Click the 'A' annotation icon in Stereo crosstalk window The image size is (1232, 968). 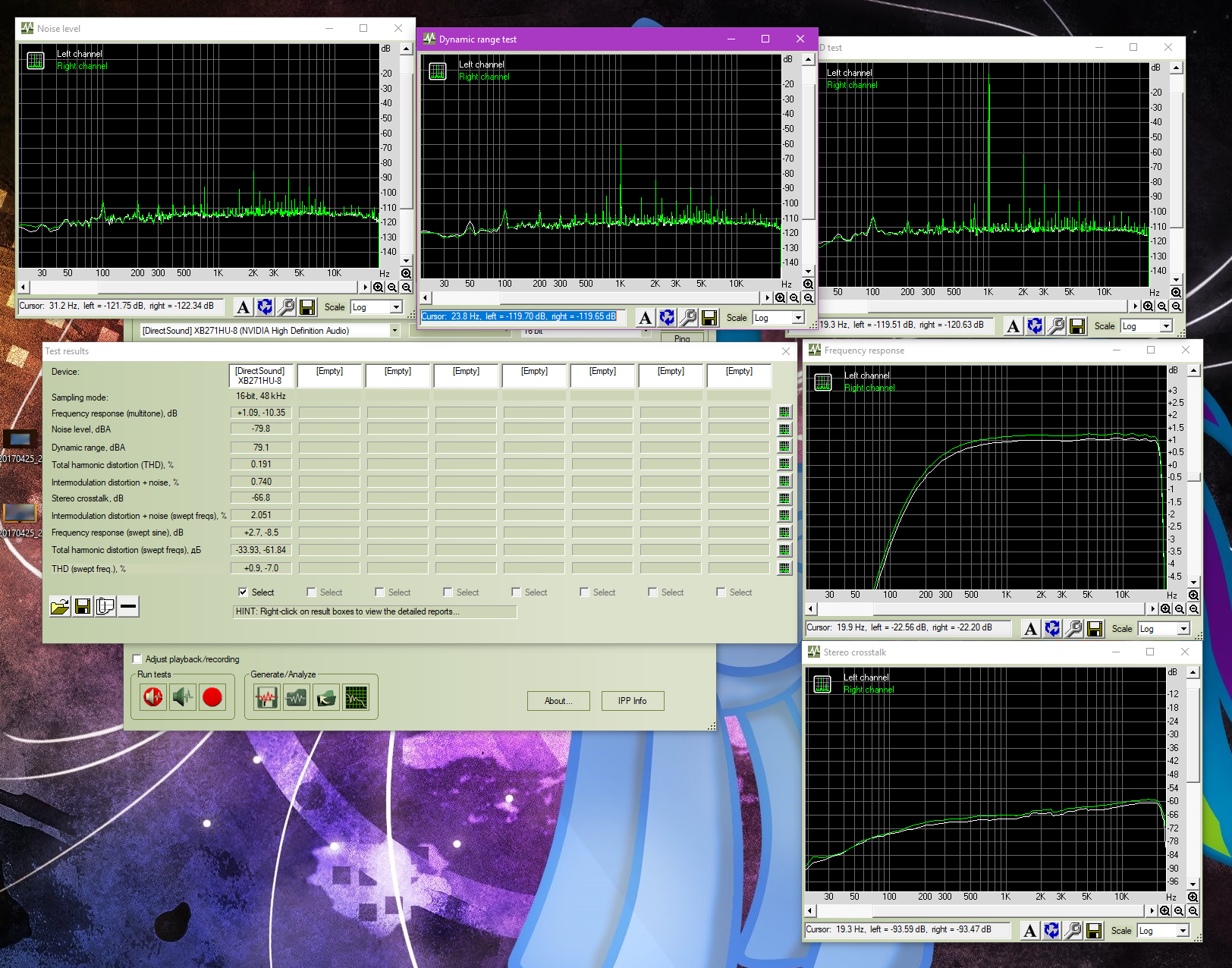(1029, 931)
